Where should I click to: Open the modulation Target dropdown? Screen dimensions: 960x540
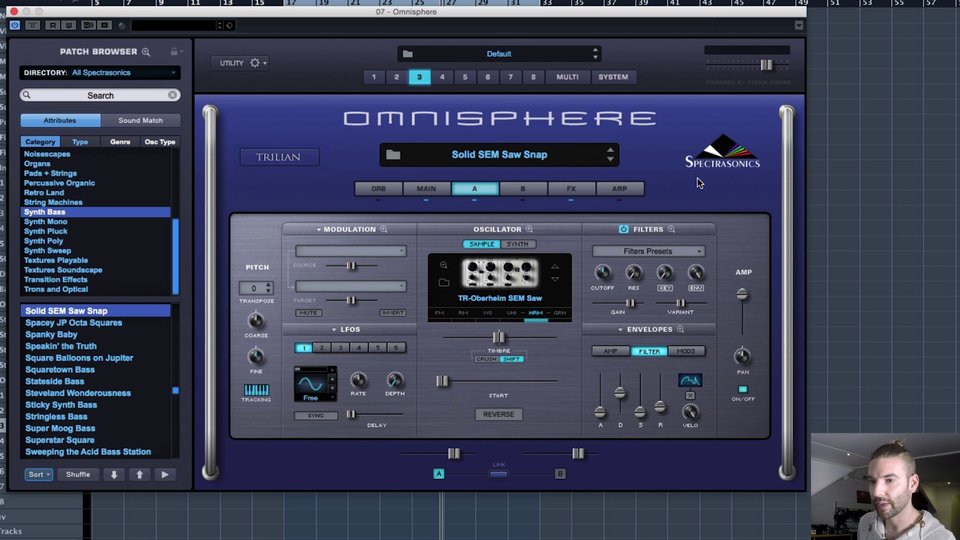click(351, 286)
